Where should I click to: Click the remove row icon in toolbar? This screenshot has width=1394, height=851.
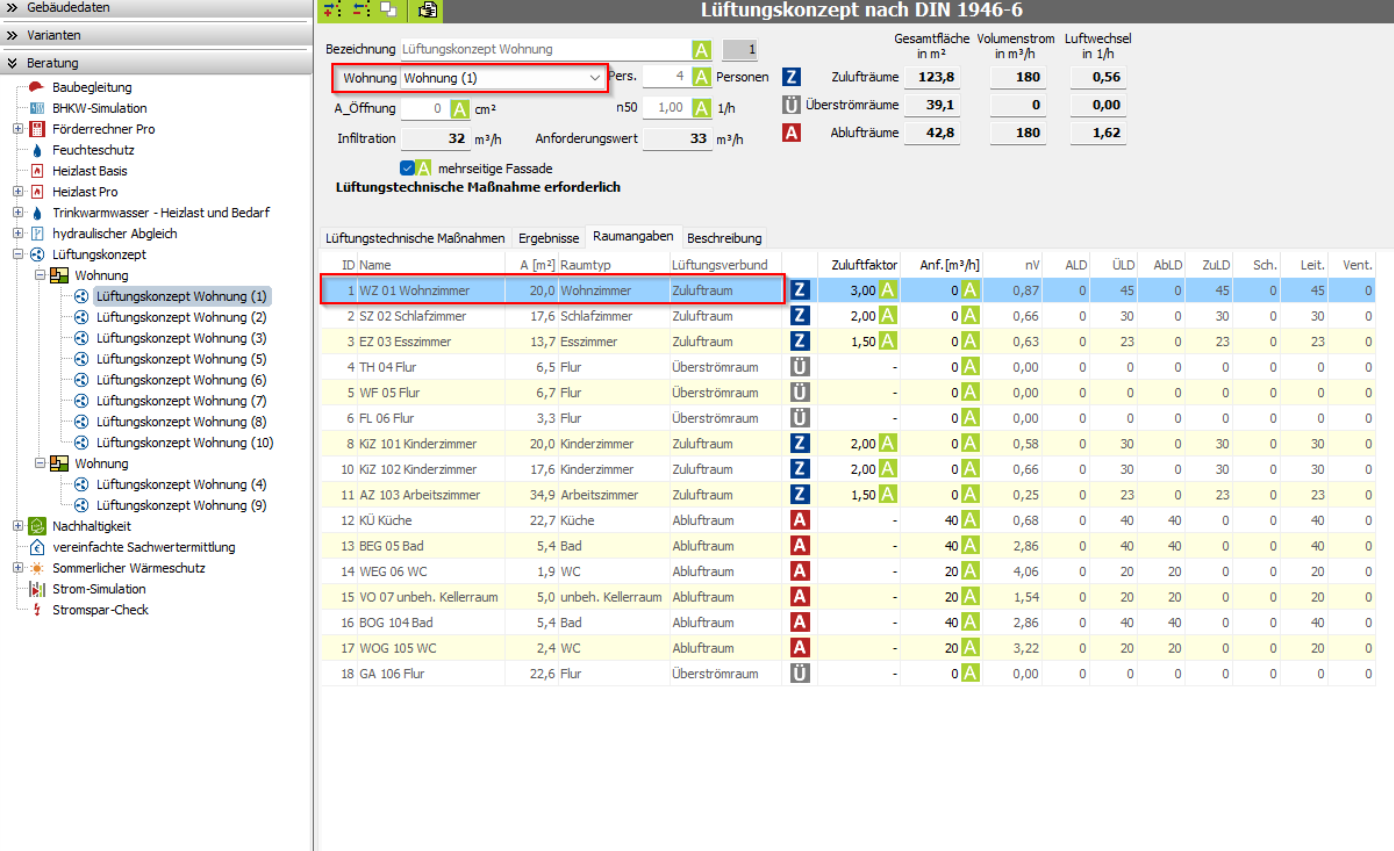[x=360, y=10]
